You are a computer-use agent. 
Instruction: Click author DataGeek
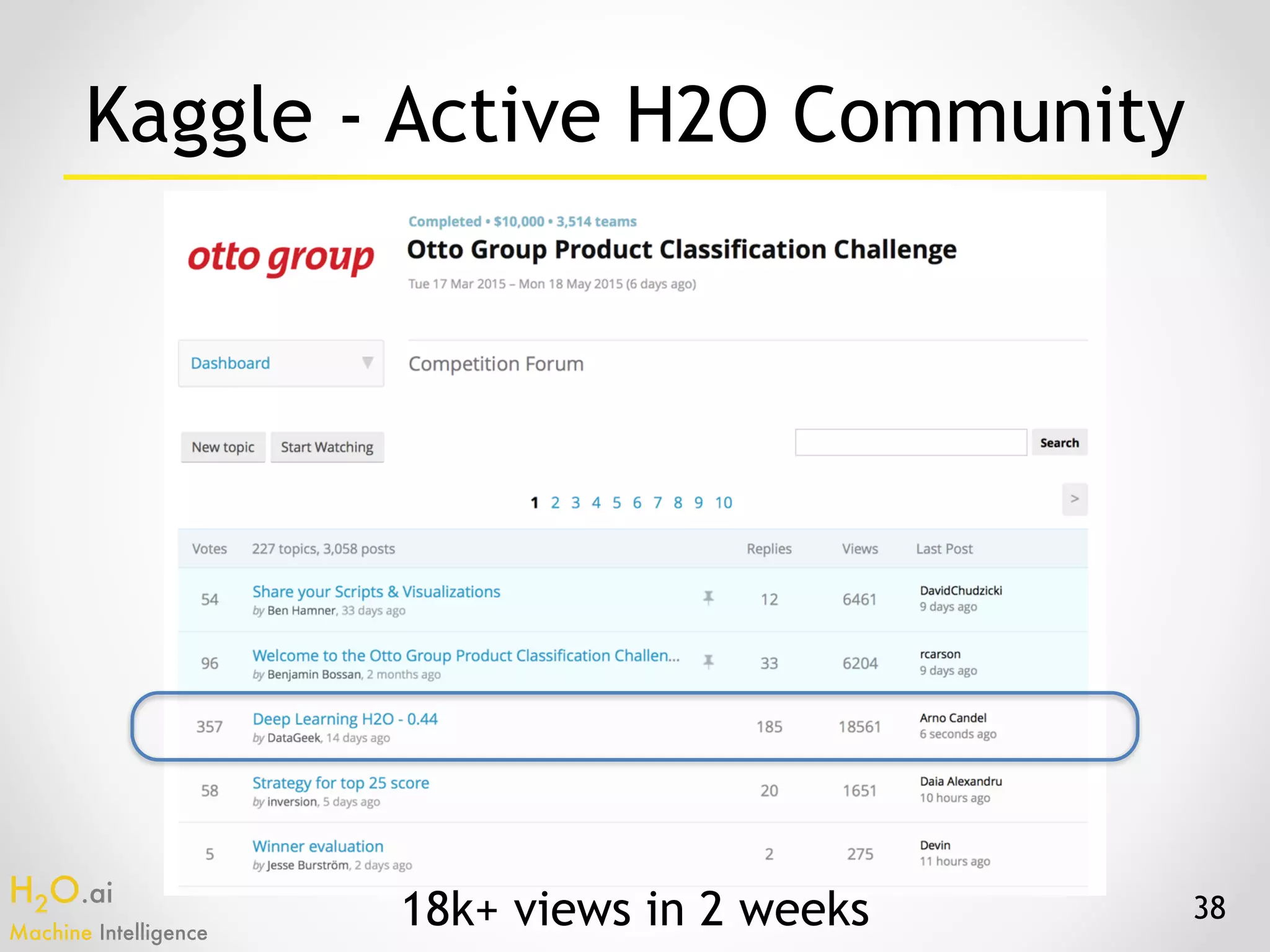294,738
